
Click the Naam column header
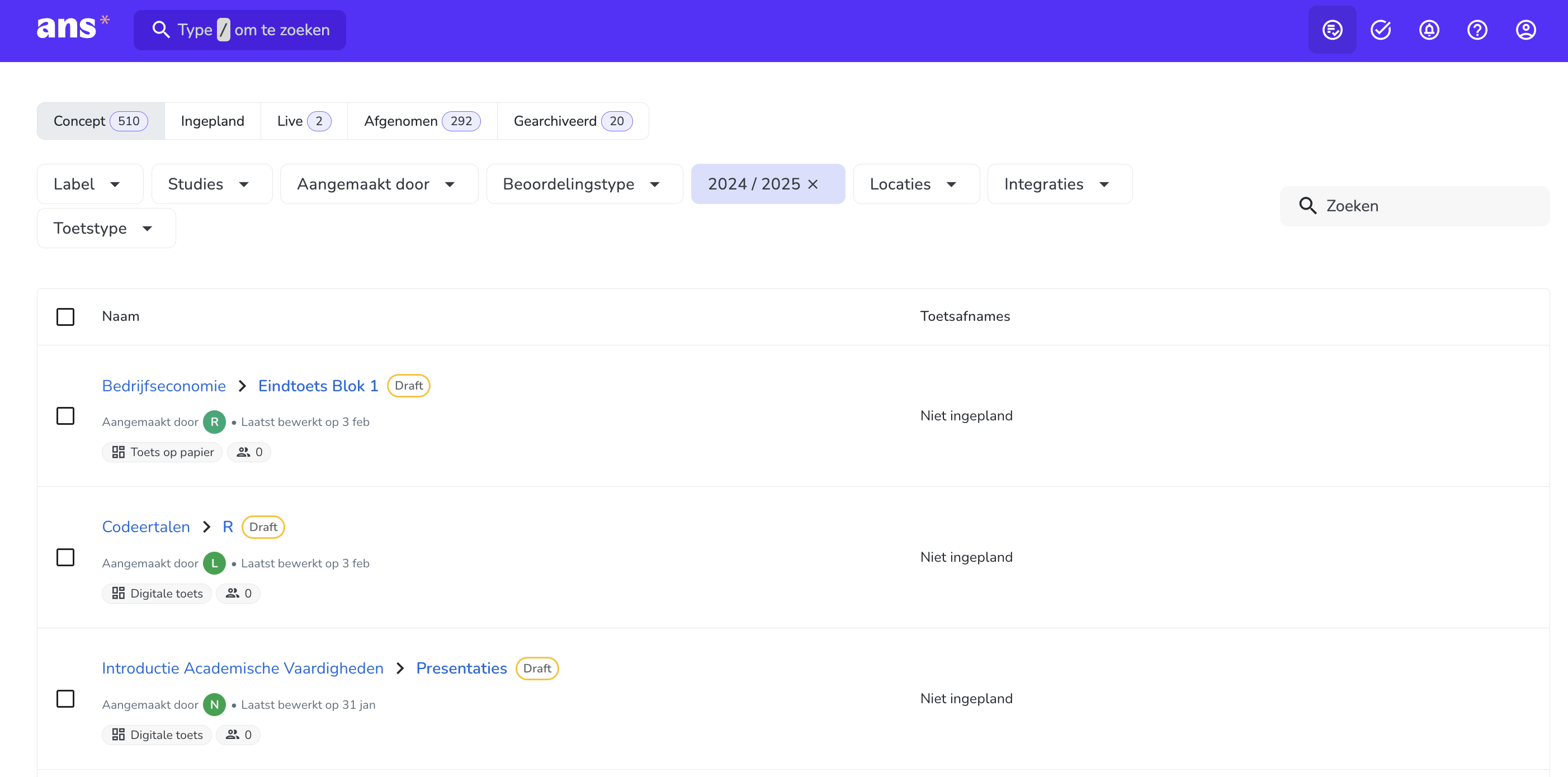pyautogui.click(x=121, y=316)
